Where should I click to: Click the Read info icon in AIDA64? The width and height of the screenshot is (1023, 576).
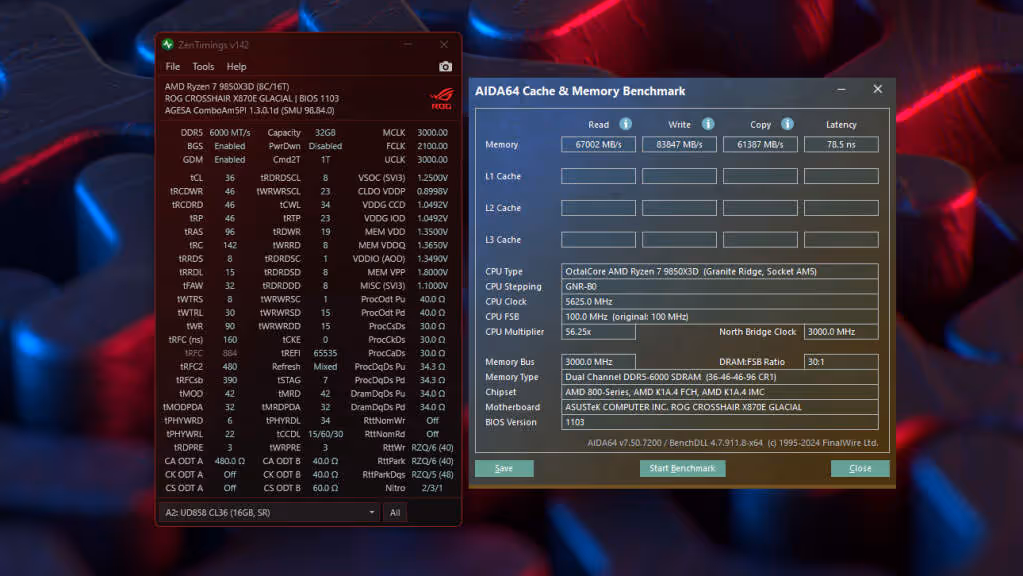click(625, 124)
